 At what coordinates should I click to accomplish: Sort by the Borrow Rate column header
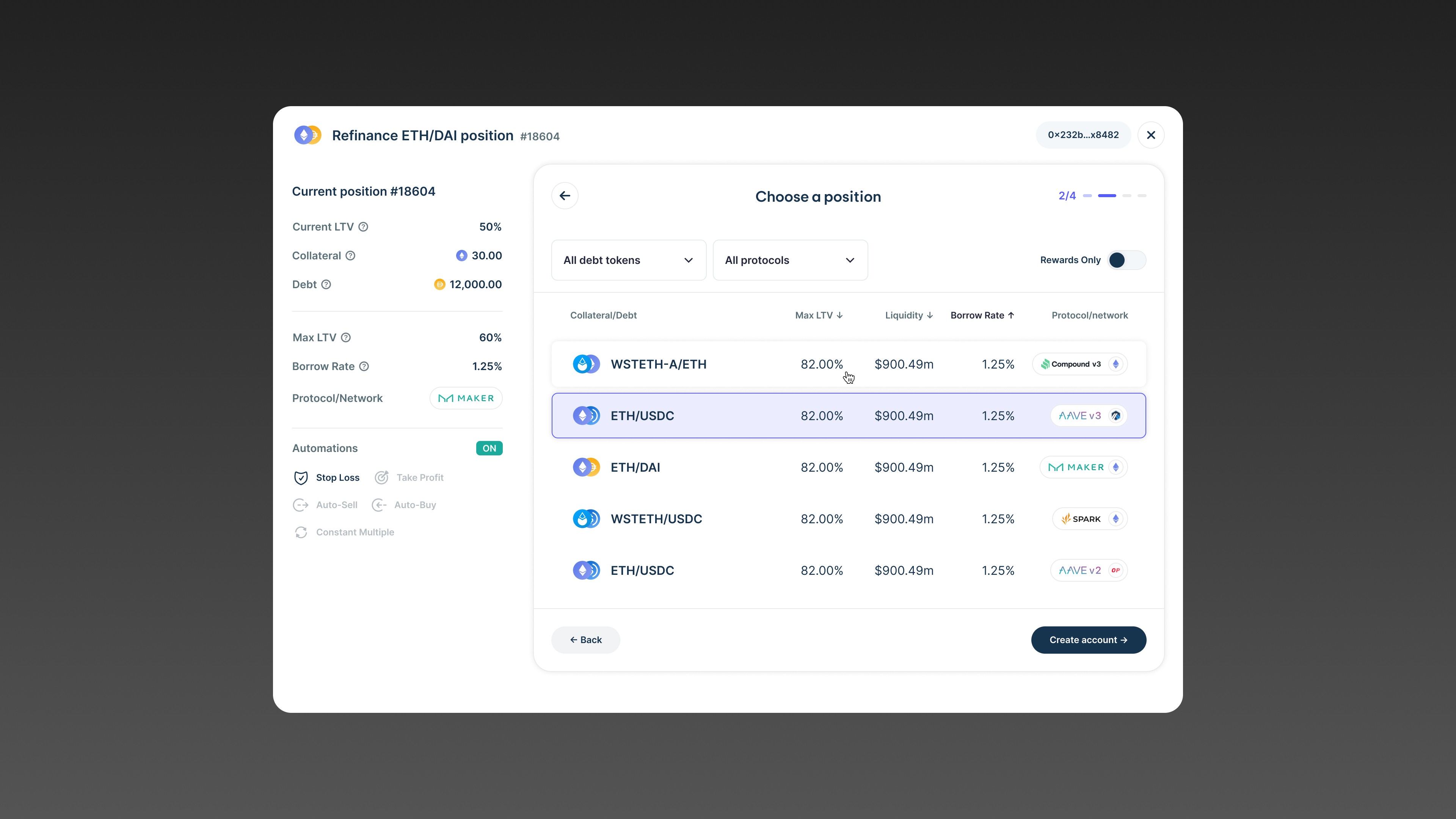[982, 315]
